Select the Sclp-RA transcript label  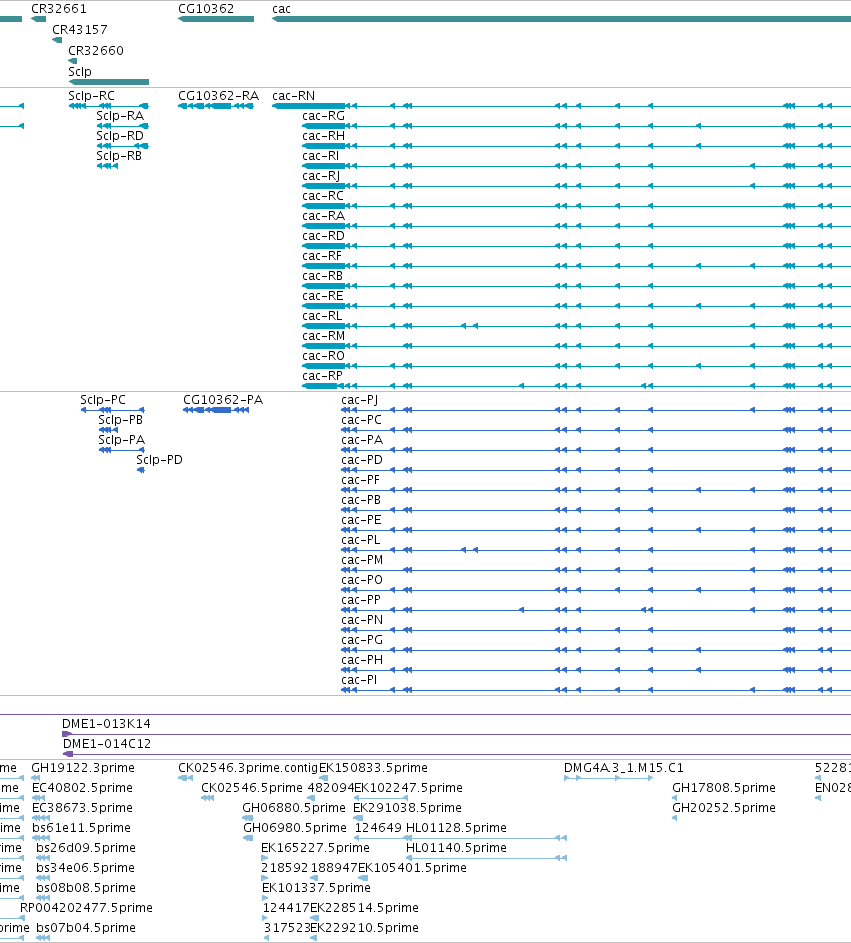120,115
